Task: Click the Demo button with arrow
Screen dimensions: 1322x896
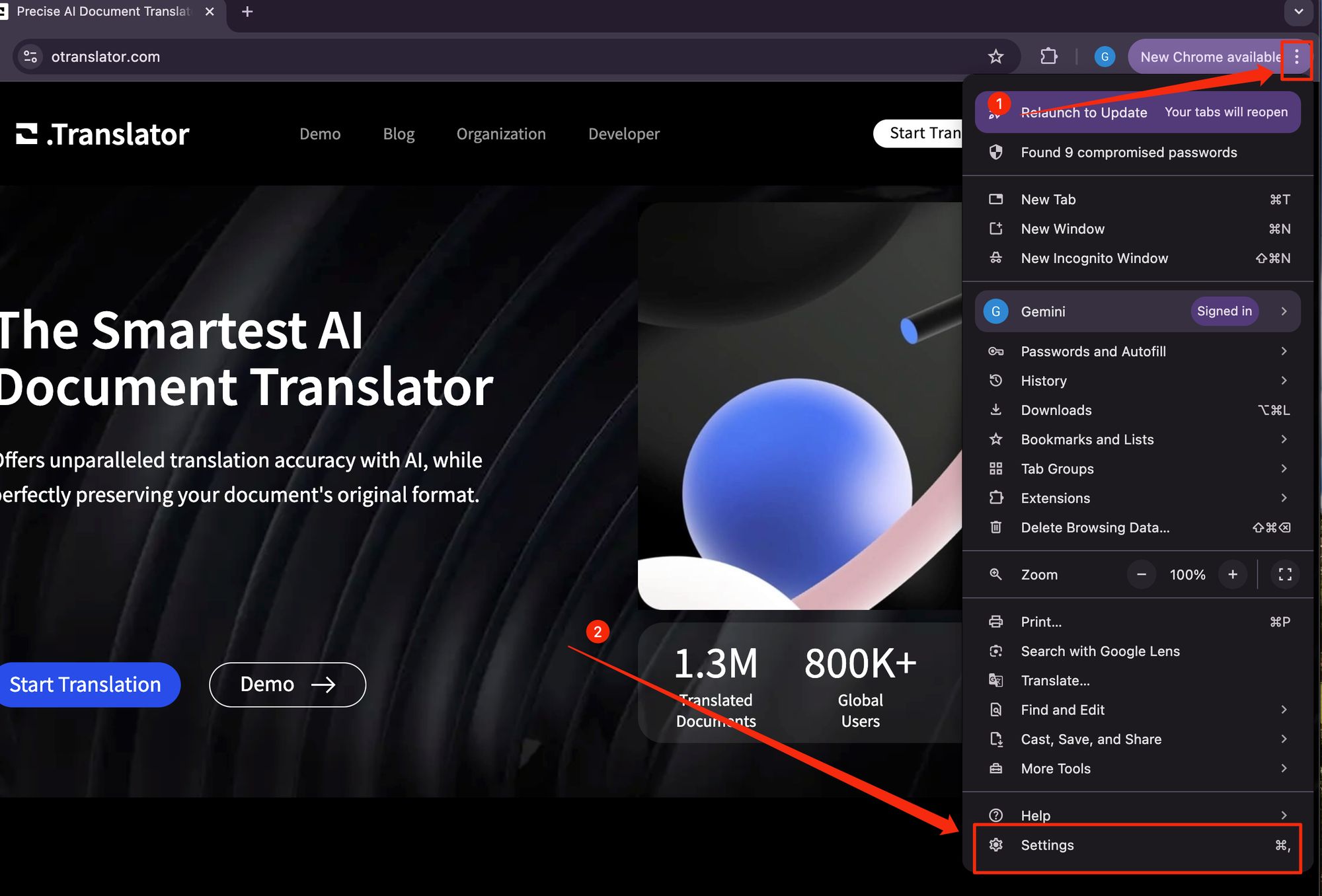Action: pos(288,685)
